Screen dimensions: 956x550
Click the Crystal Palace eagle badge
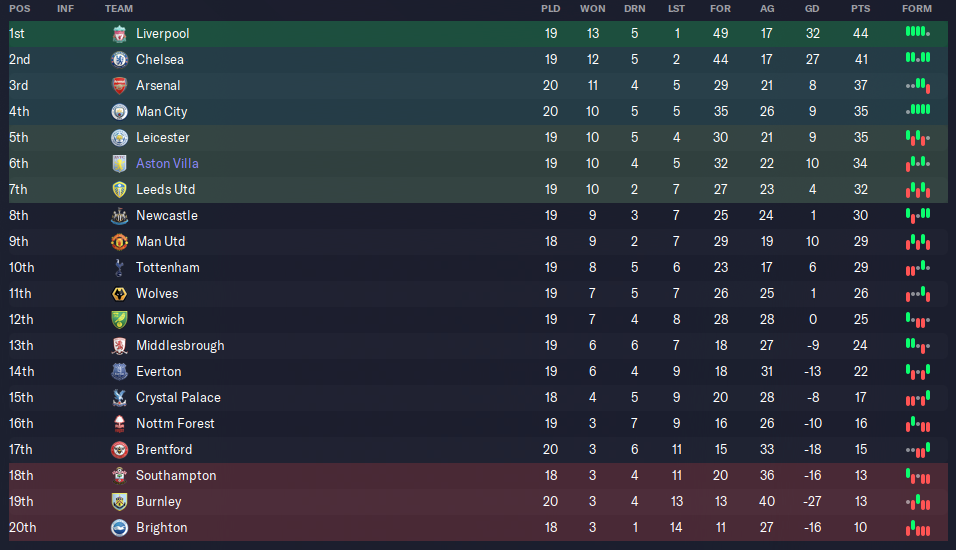click(120, 398)
